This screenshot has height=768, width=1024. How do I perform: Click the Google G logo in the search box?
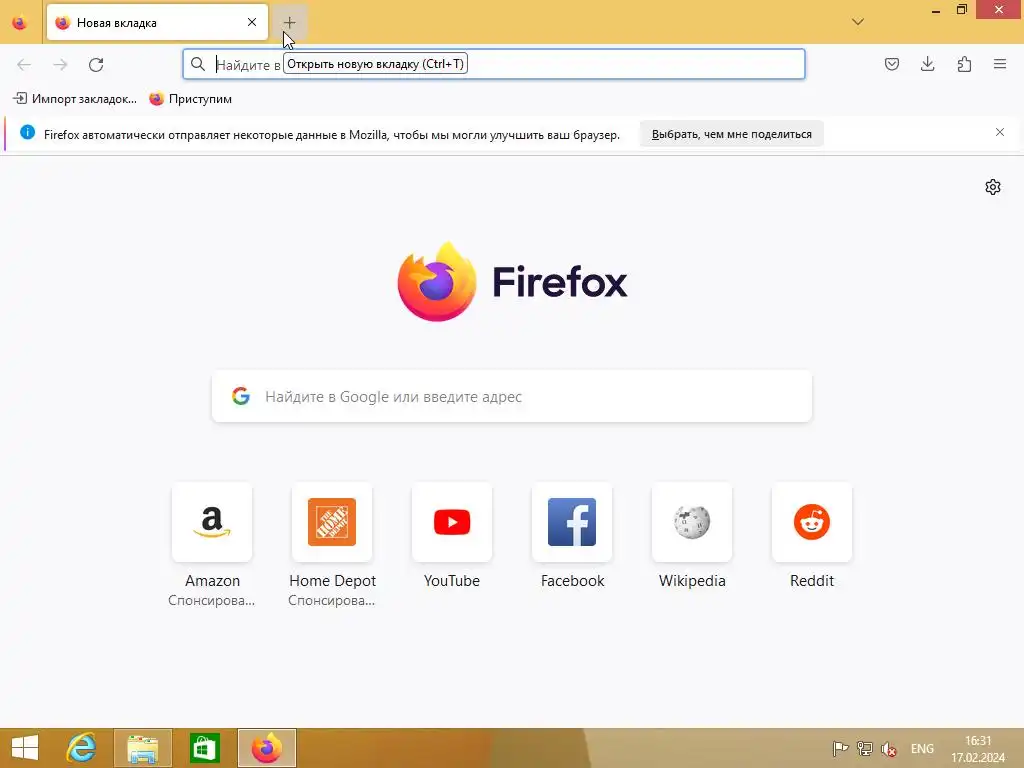(241, 396)
